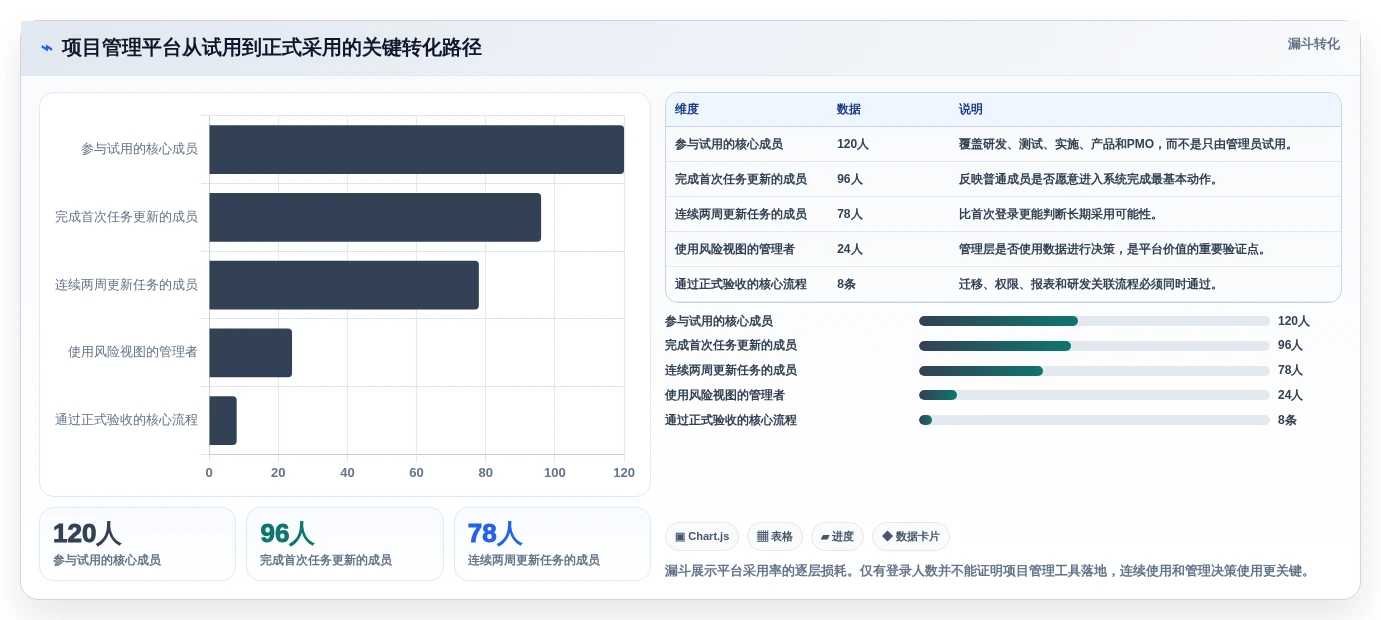
Task: Select table cell 通过正式验收的核心流程
Action: tap(741, 284)
